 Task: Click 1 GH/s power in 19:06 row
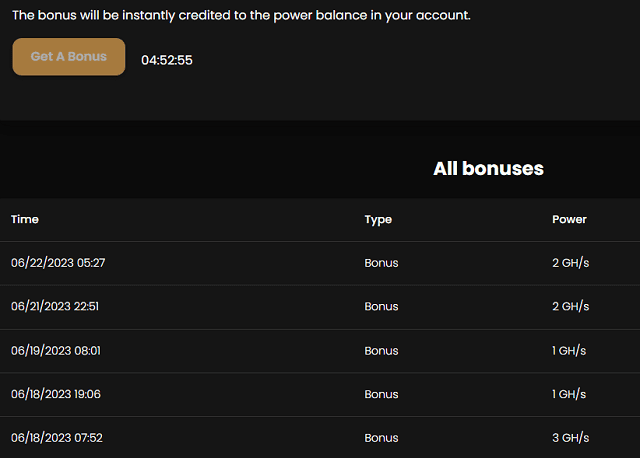click(x=569, y=394)
